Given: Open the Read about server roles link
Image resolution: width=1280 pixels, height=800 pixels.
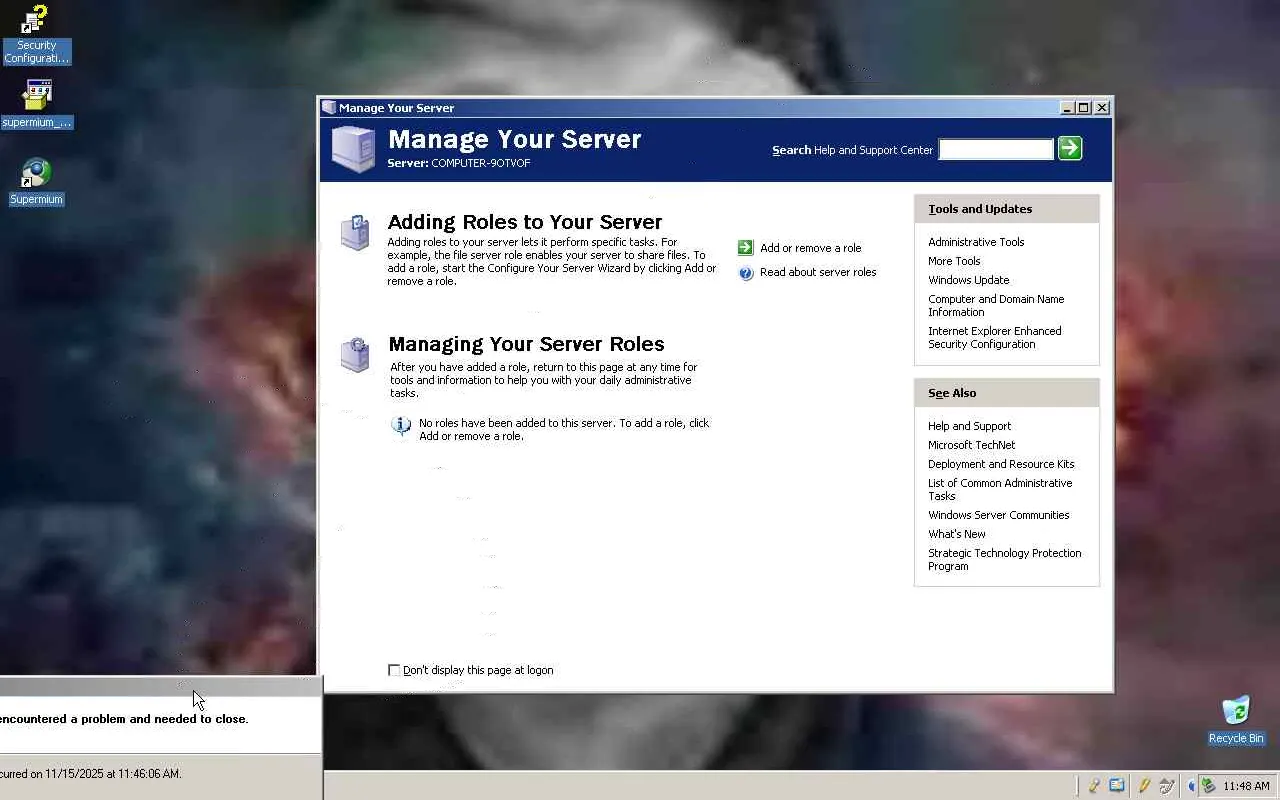Looking at the screenshot, I should pyautogui.click(x=818, y=272).
